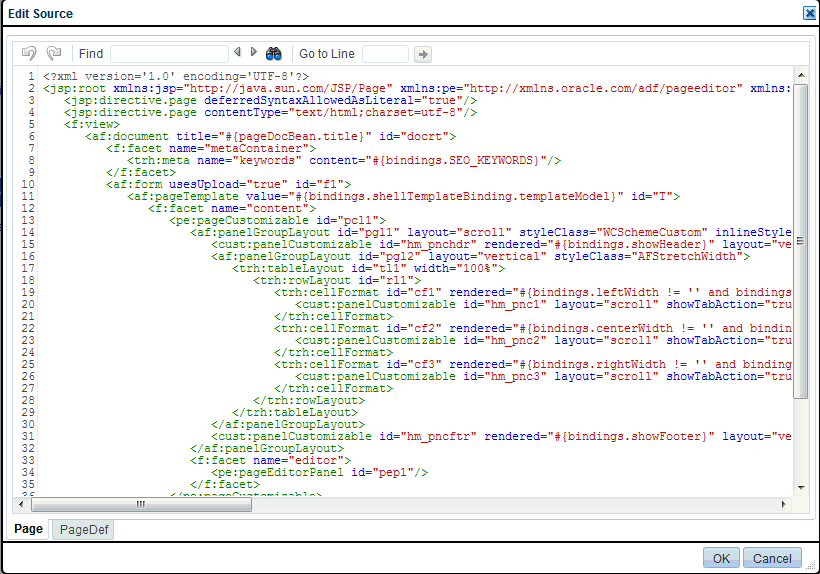Click the cellFormat cf3 line
Image resolution: width=820 pixels, height=574 pixels.
click(532, 364)
